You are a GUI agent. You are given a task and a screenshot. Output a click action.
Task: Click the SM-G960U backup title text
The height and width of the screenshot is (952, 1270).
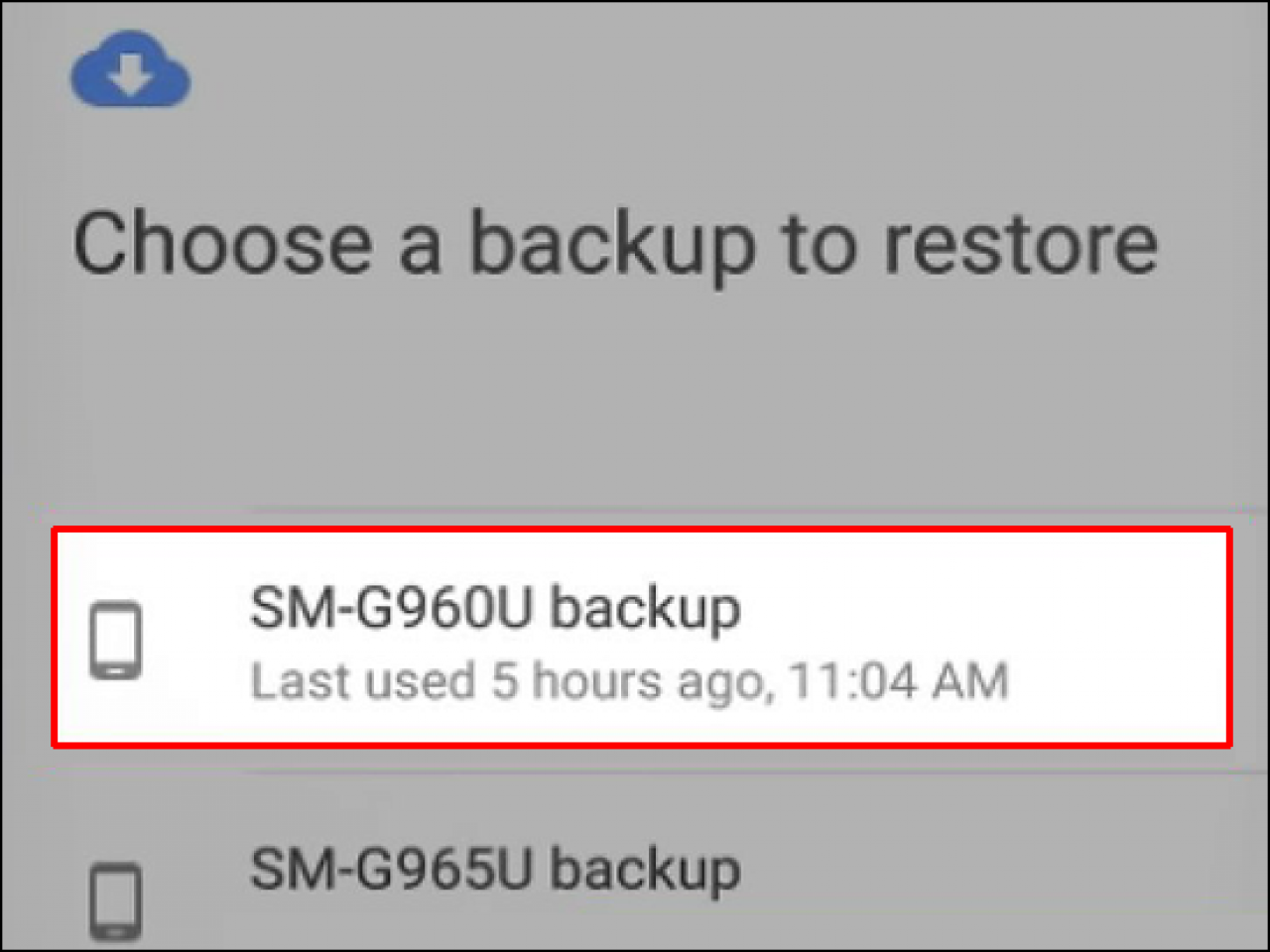[494, 608]
